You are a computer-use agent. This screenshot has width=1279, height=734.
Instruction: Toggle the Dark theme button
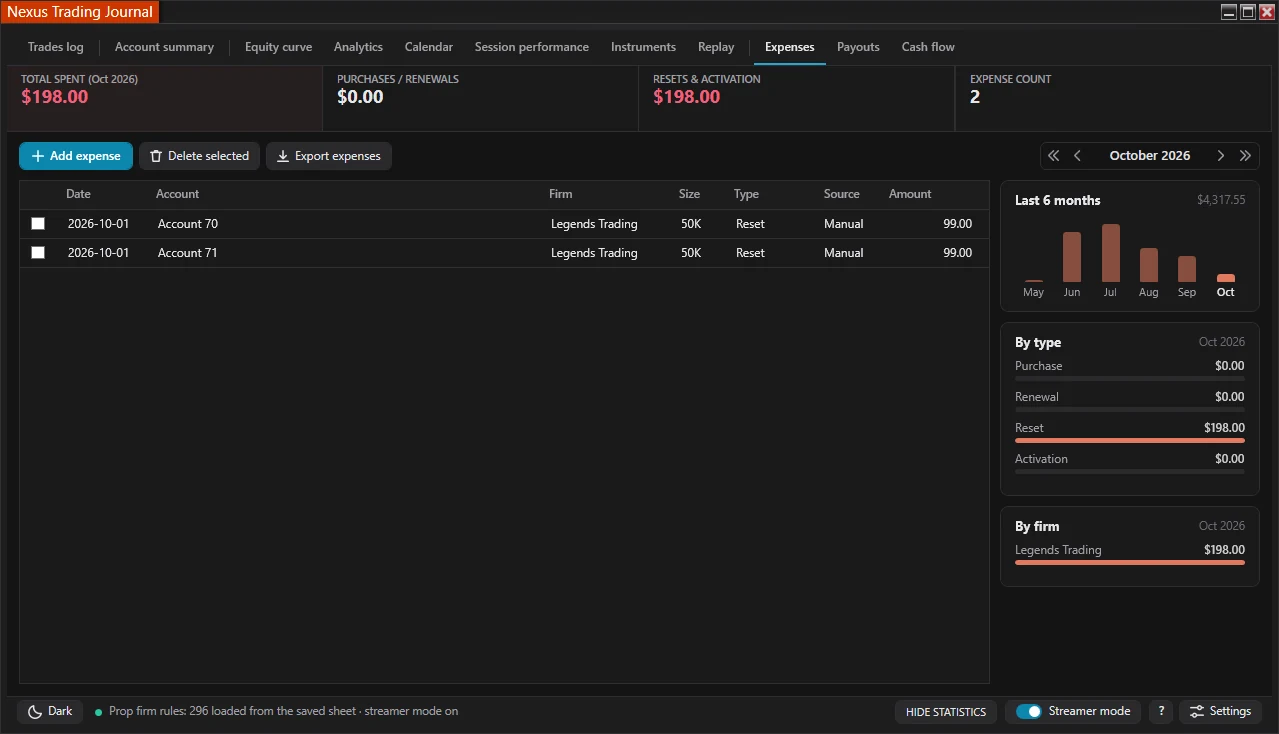[50, 712]
